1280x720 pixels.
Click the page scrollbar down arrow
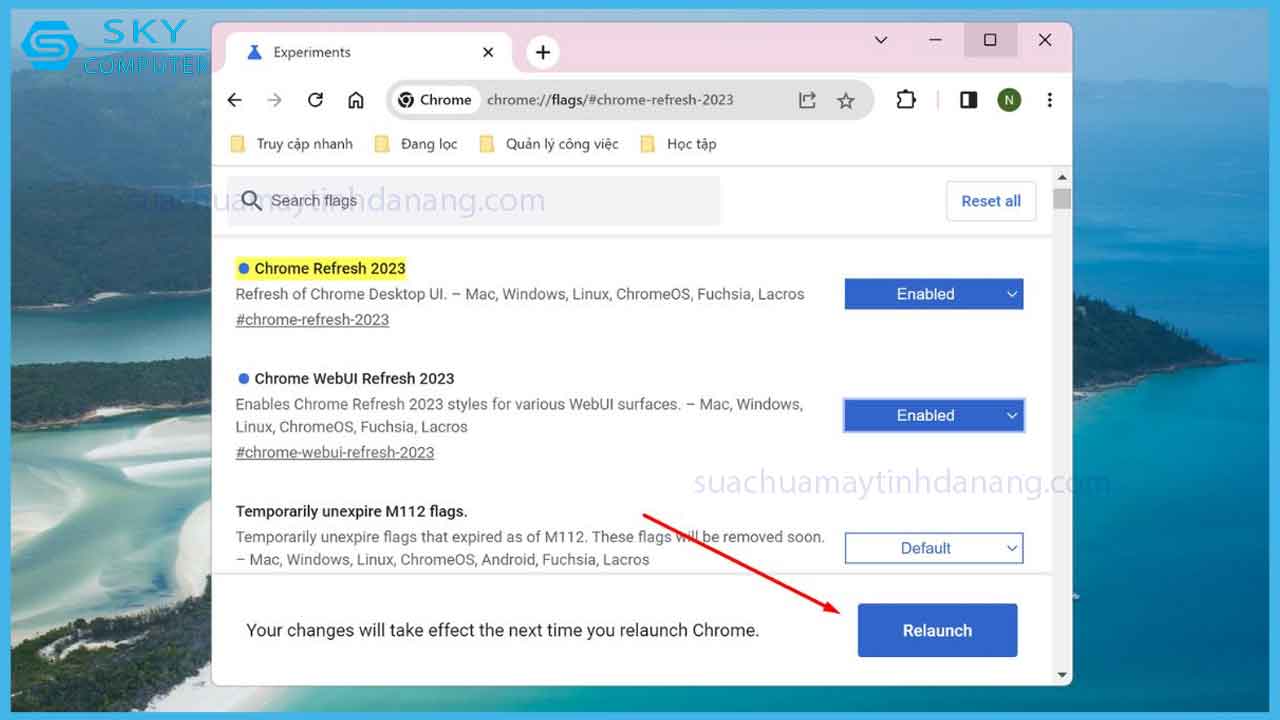(x=1062, y=675)
